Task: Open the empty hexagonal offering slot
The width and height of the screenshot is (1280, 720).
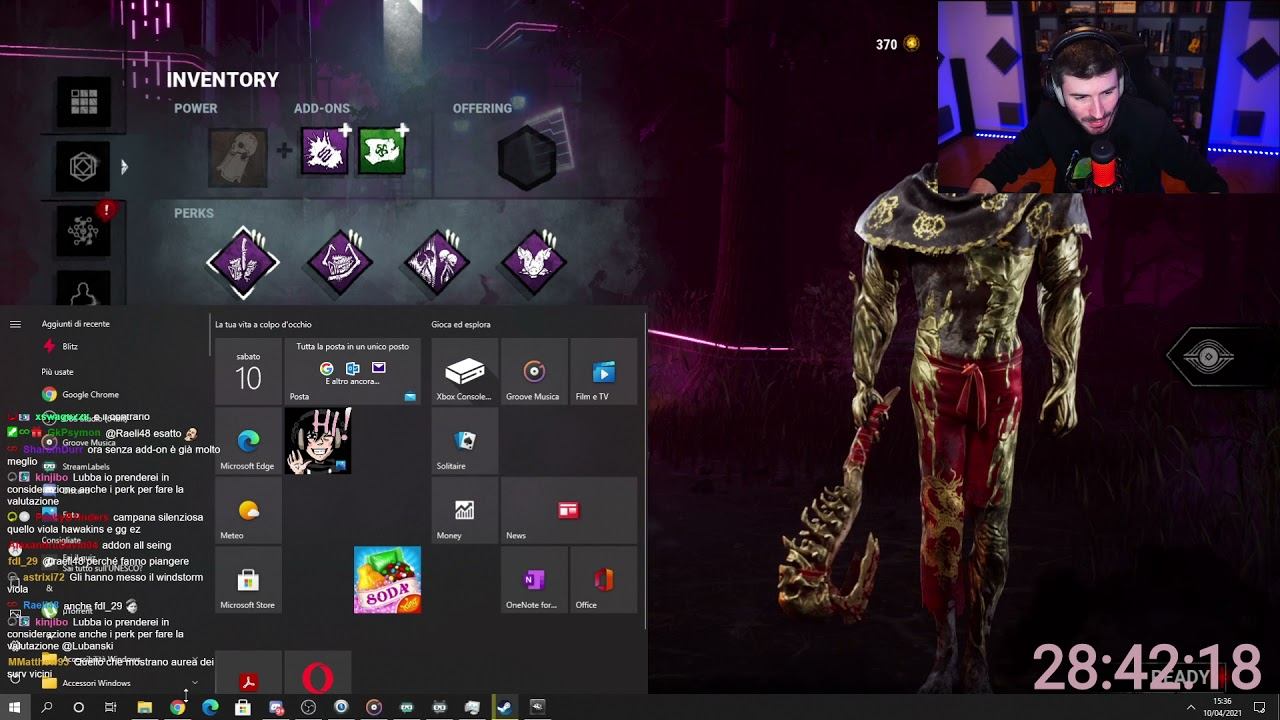Action: pos(527,157)
